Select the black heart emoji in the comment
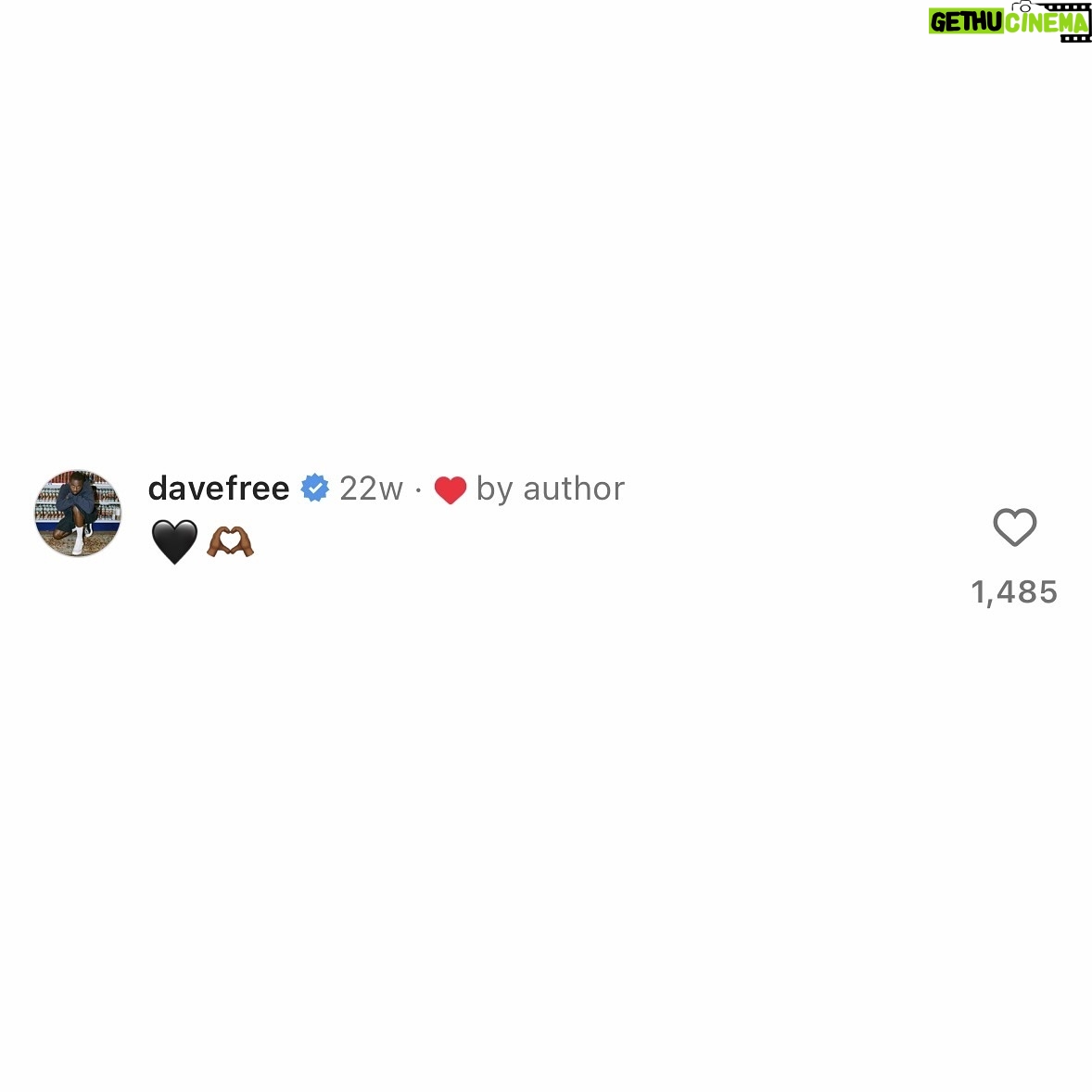Viewport: 1092px width, 1092px height. 174,541
